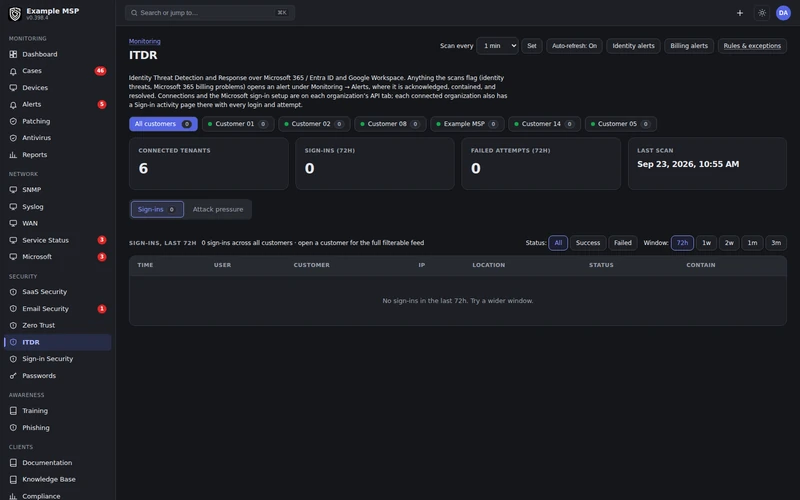Screen dimensions: 800x500
Task: Click the Connected Tenants card
Action: click(x=209, y=163)
